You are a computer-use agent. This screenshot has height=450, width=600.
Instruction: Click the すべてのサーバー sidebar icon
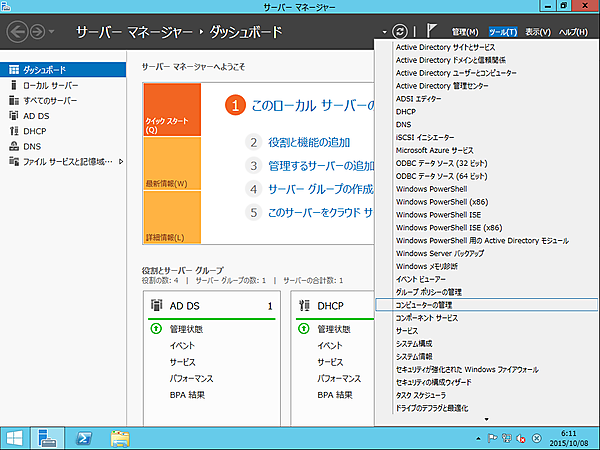13,101
